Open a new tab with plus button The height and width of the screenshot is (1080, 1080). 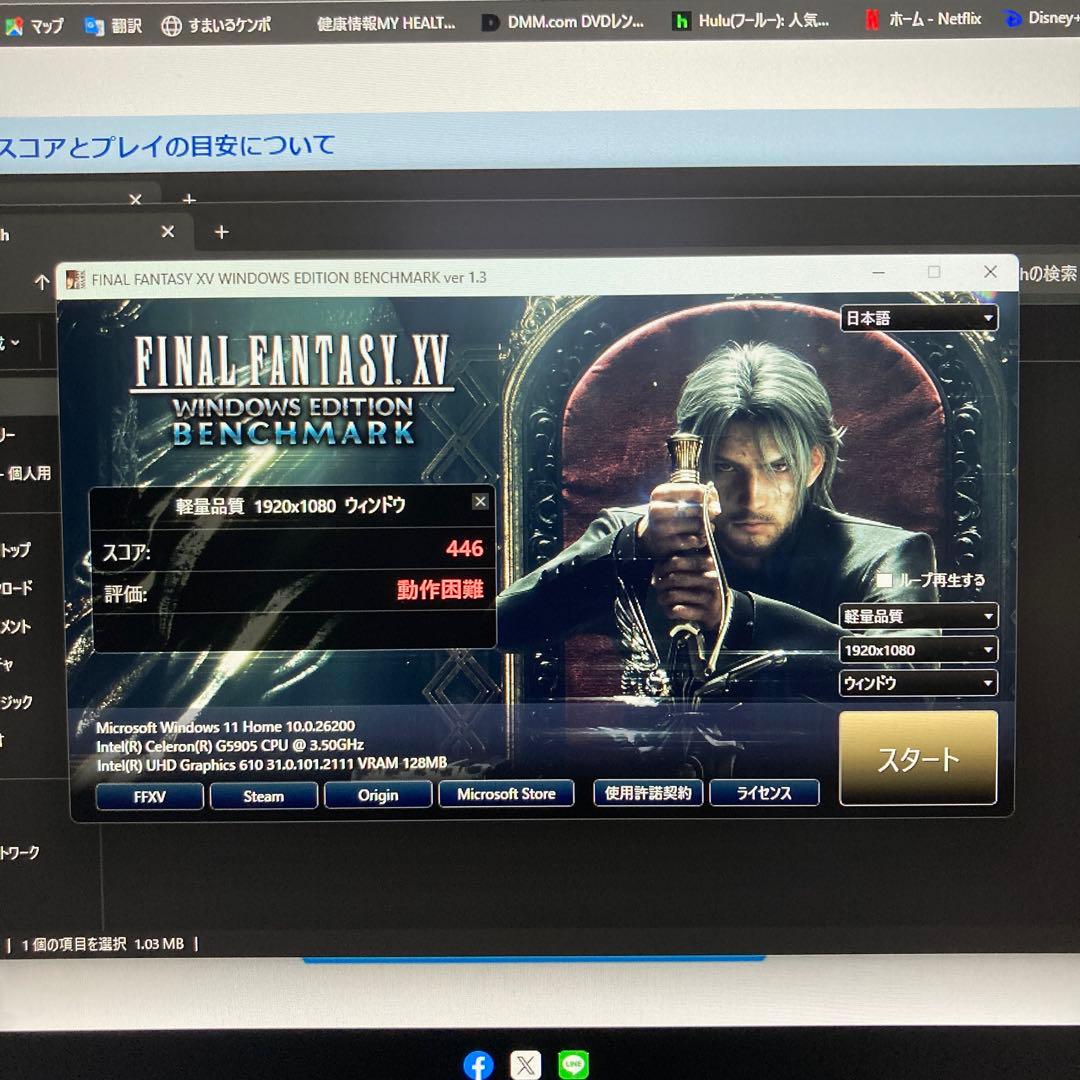(221, 232)
